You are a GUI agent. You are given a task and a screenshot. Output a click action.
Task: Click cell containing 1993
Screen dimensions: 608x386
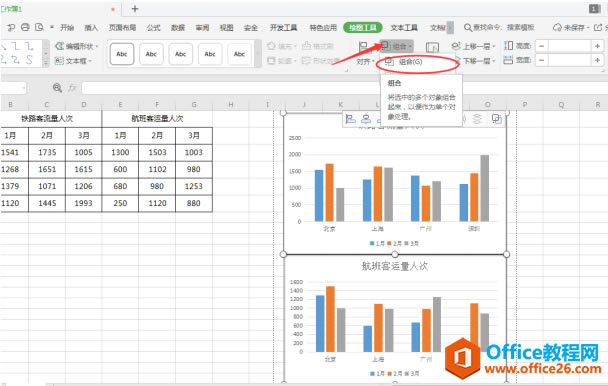pos(83,203)
